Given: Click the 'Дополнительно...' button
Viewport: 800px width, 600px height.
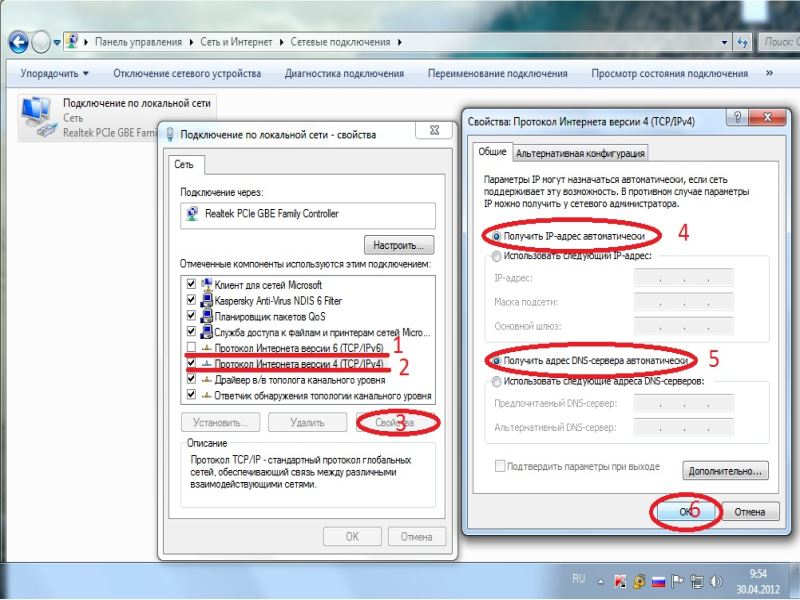Looking at the screenshot, I should (725, 470).
